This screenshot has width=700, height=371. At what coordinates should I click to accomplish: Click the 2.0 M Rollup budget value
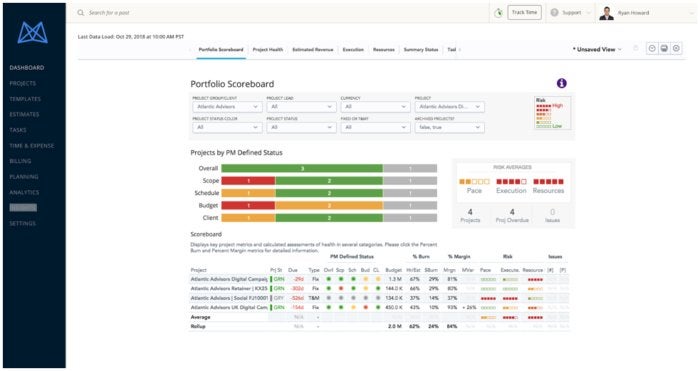tap(395, 326)
